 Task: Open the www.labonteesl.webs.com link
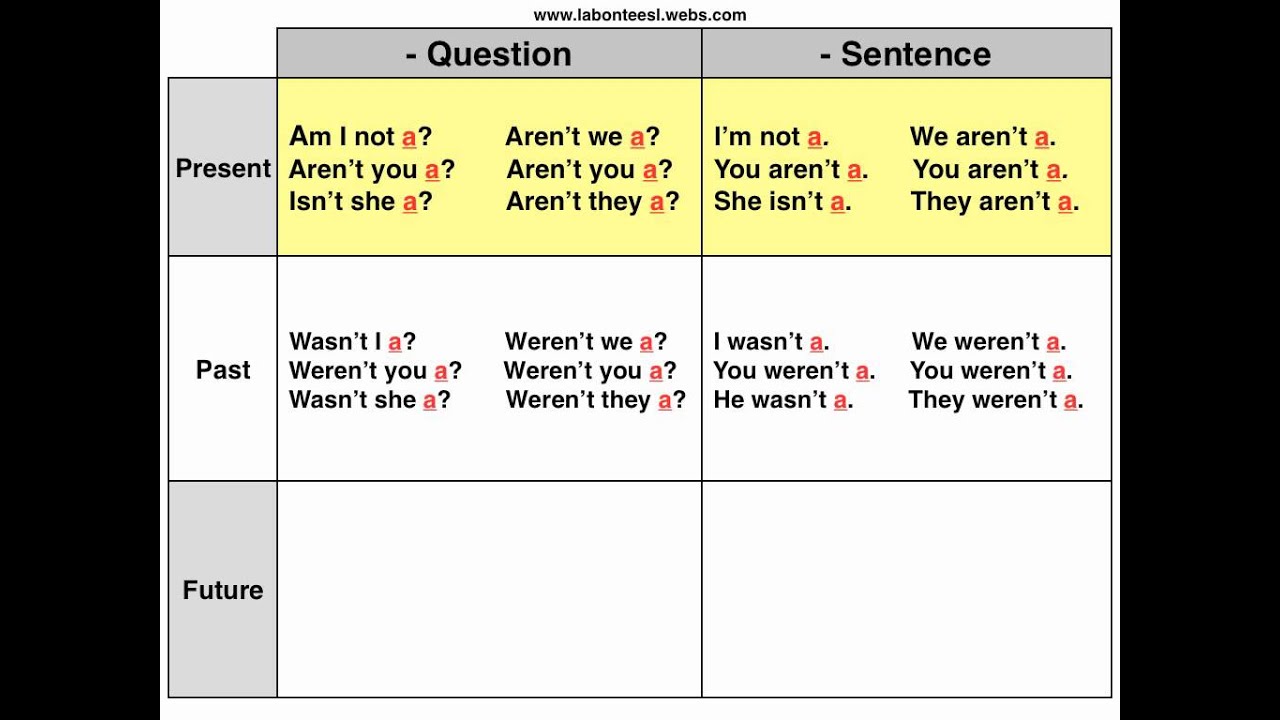coord(639,15)
